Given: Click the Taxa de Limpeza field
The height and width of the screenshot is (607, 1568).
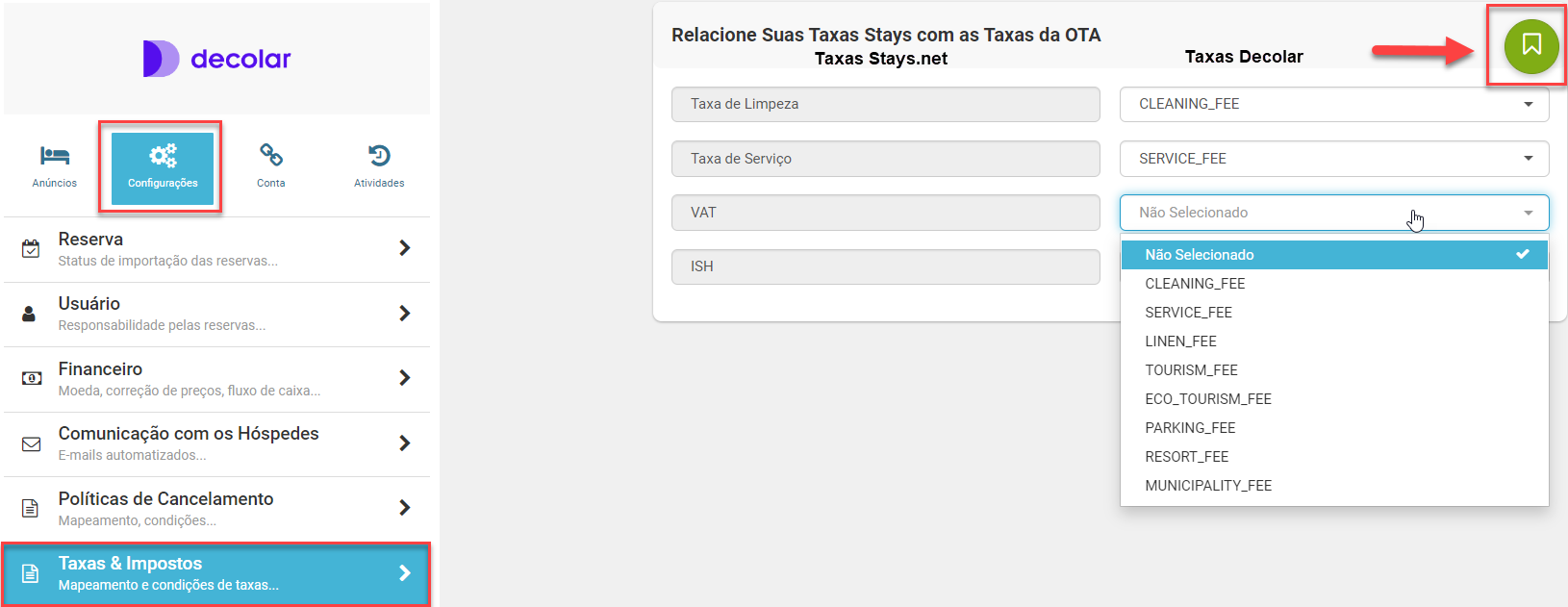Looking at the screenshot, I should (885, 104).
